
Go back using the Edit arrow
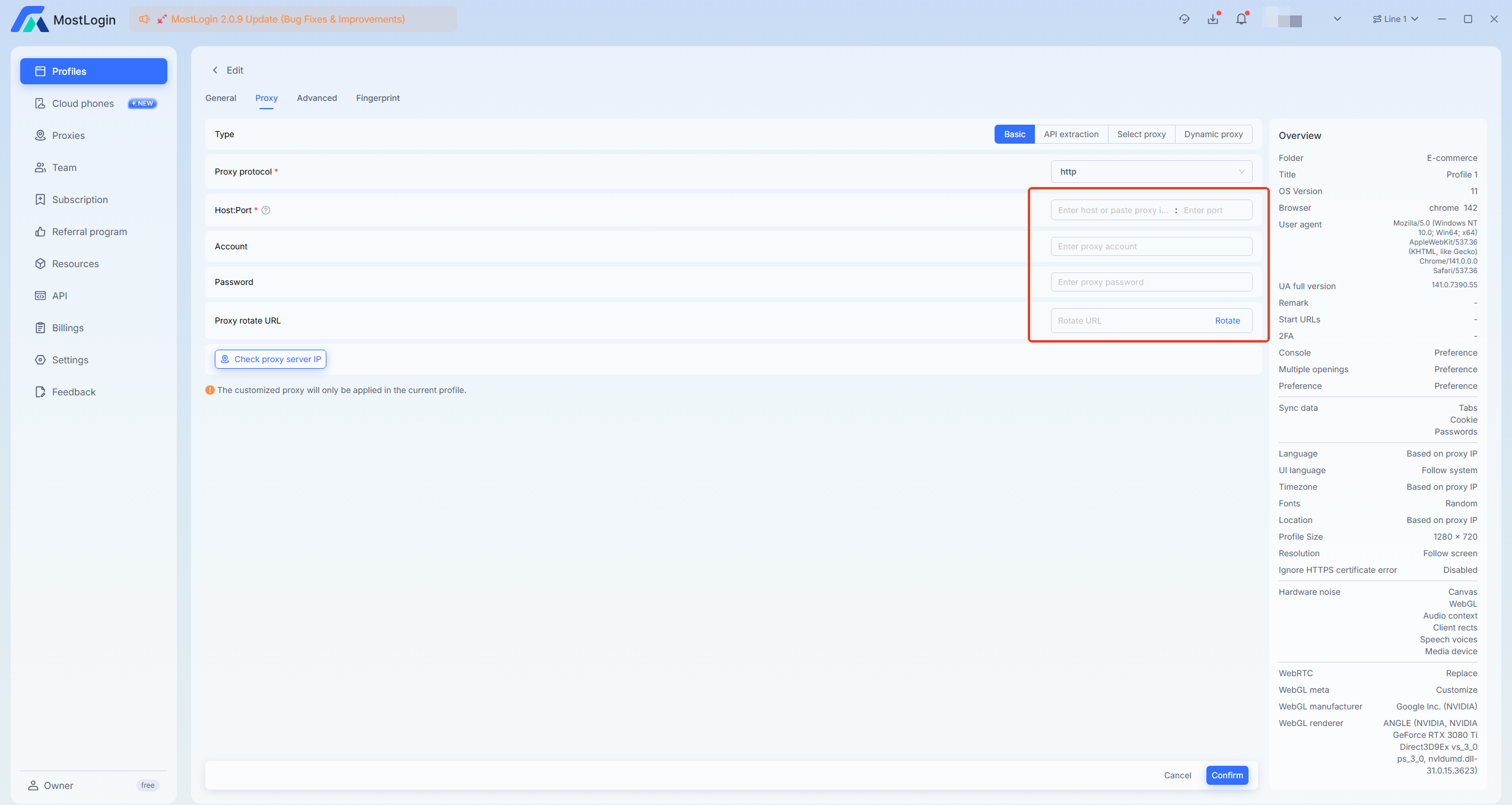pos(215,70)
